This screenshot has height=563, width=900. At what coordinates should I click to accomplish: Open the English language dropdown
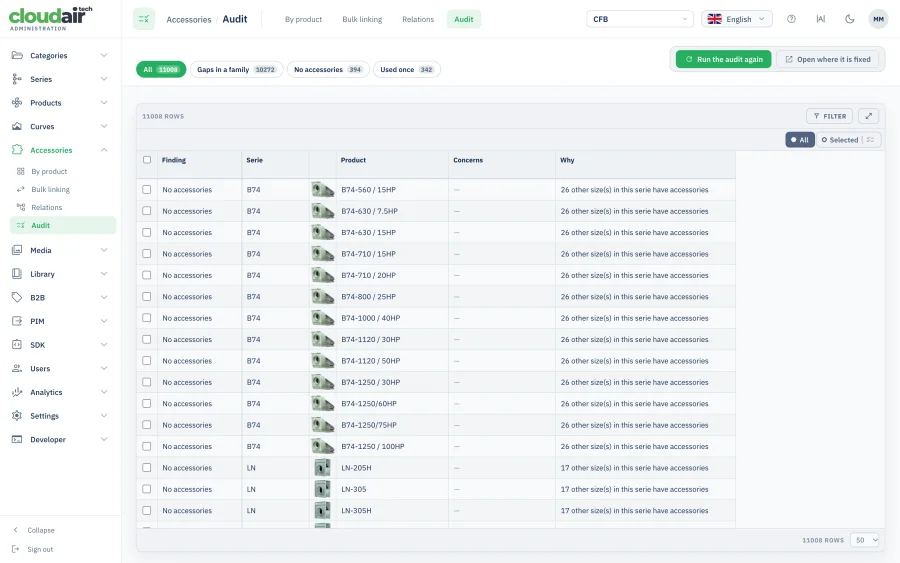(x=736, y=19)
